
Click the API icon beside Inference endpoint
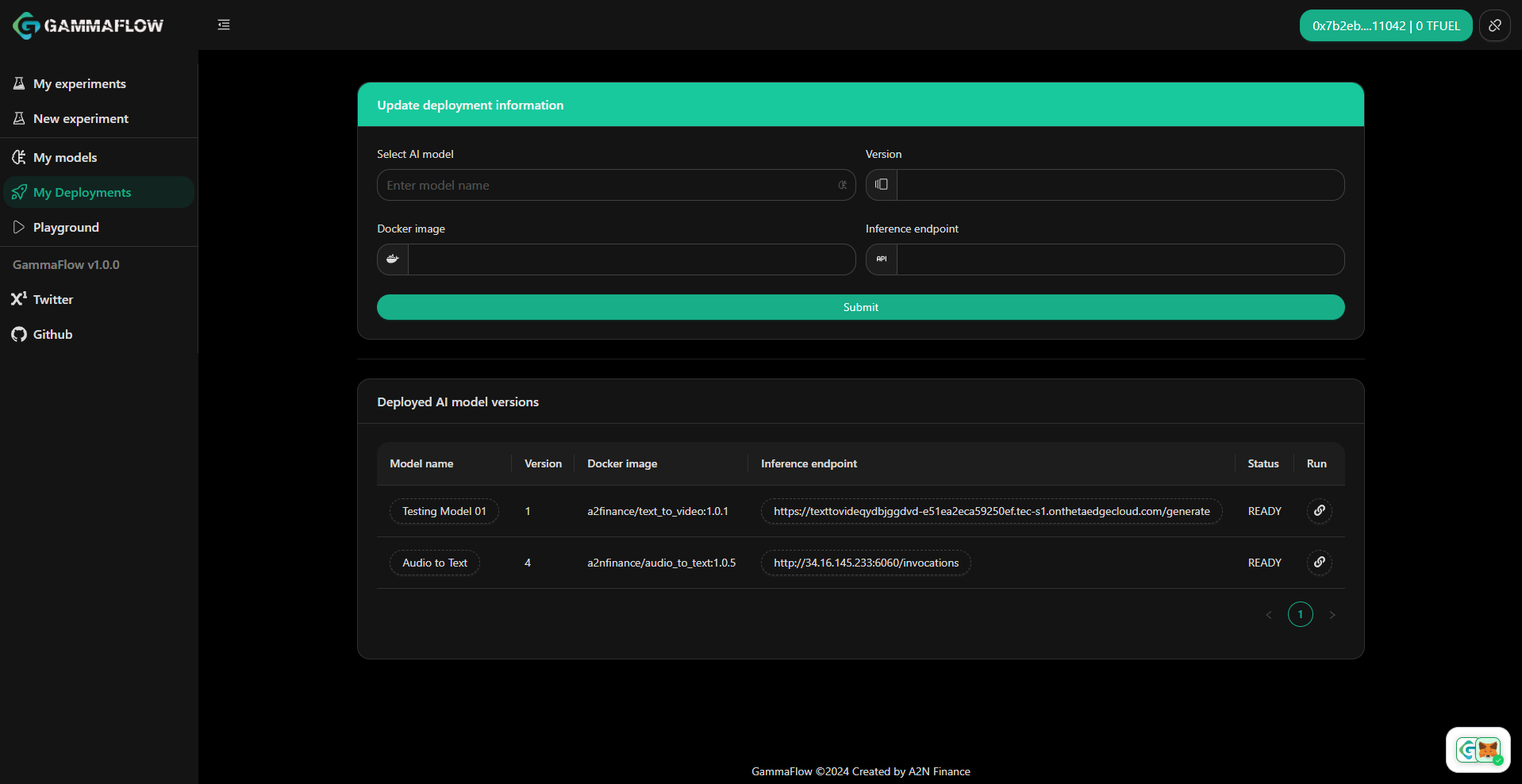coord(882,259)
